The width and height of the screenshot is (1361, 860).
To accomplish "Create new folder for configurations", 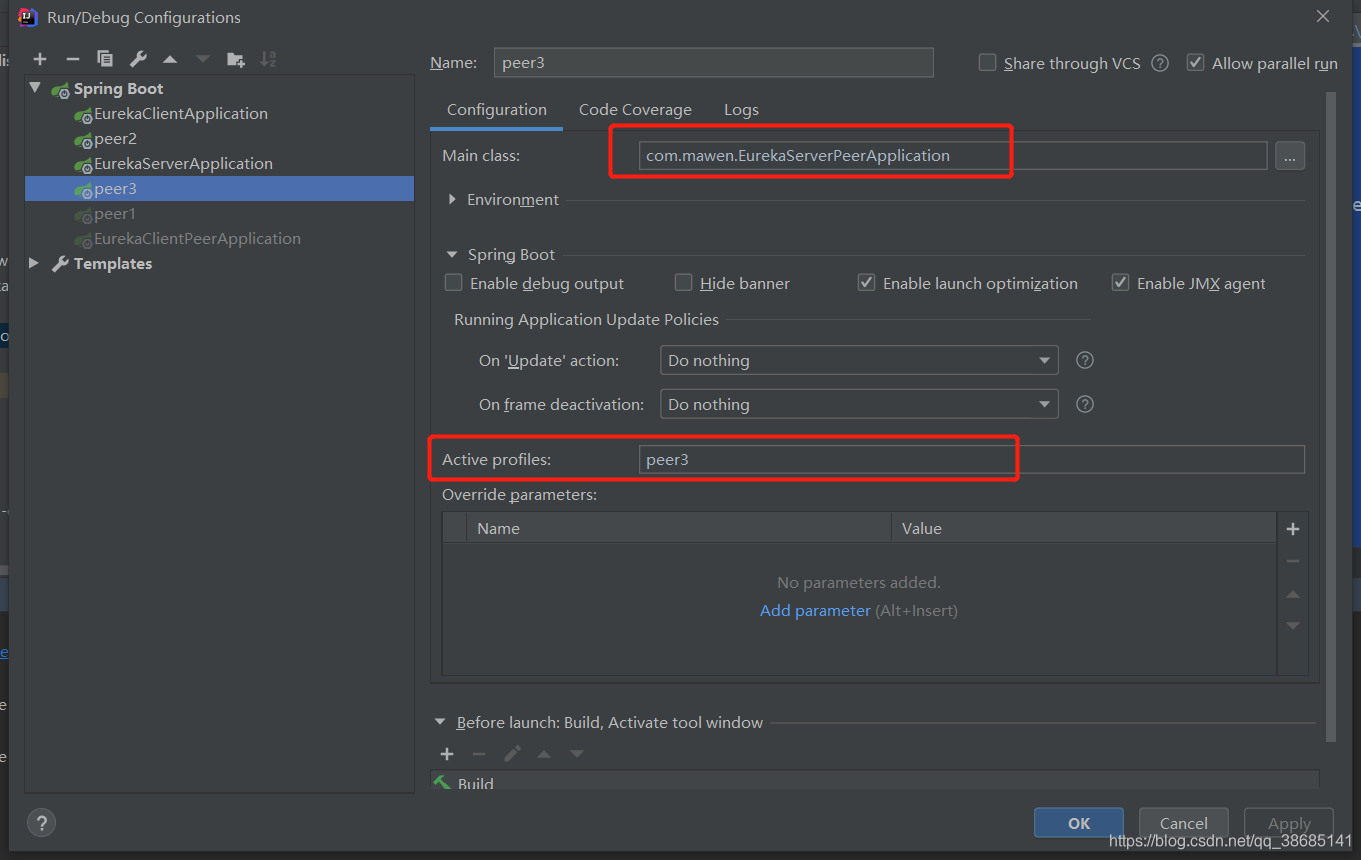I will 236,59.
